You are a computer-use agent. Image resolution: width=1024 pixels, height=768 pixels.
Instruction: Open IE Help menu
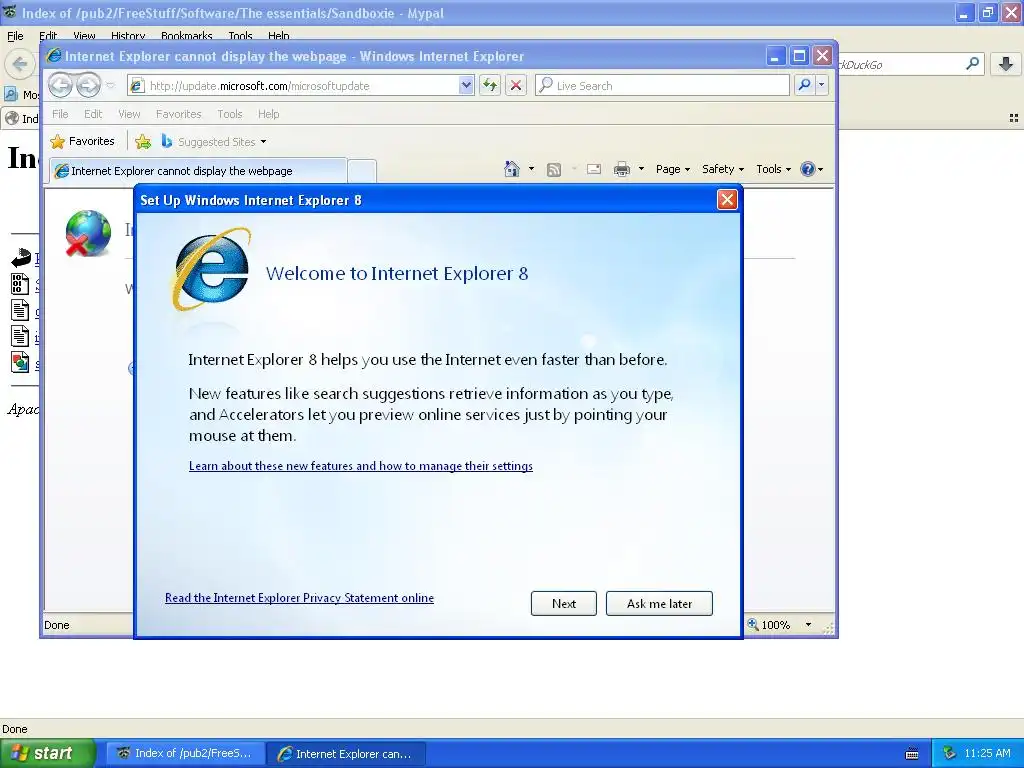click(268, 114)
